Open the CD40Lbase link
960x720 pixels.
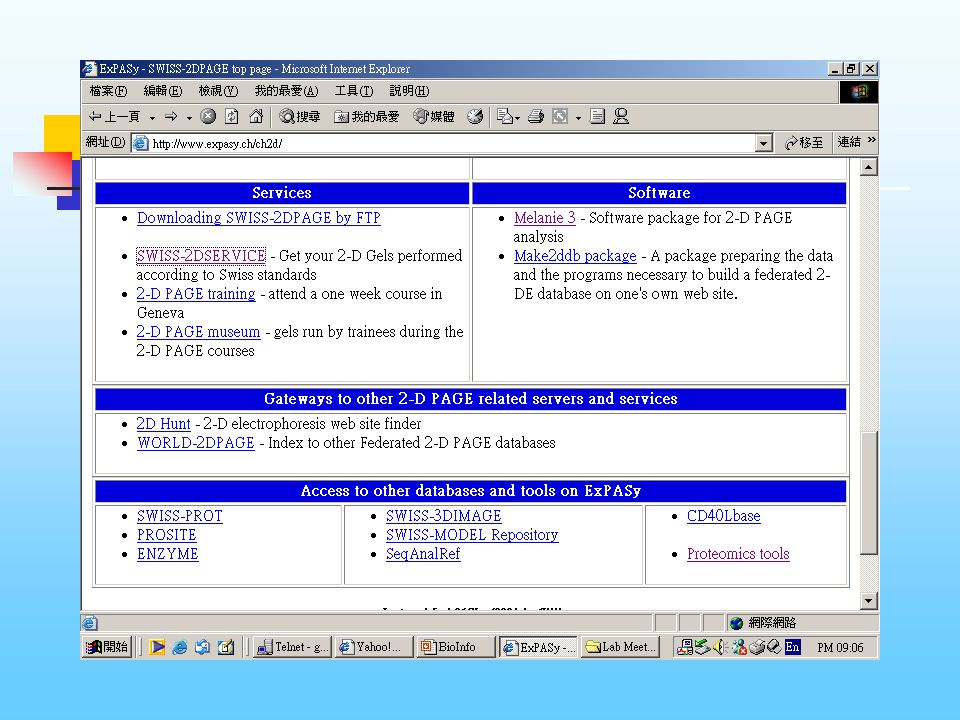723,516
